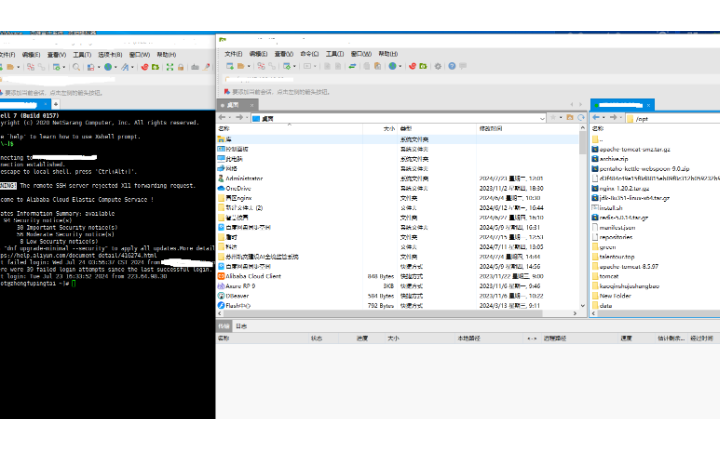
Task: Click the green Xftp launch icon in Xshell
Action: point(156,67)
